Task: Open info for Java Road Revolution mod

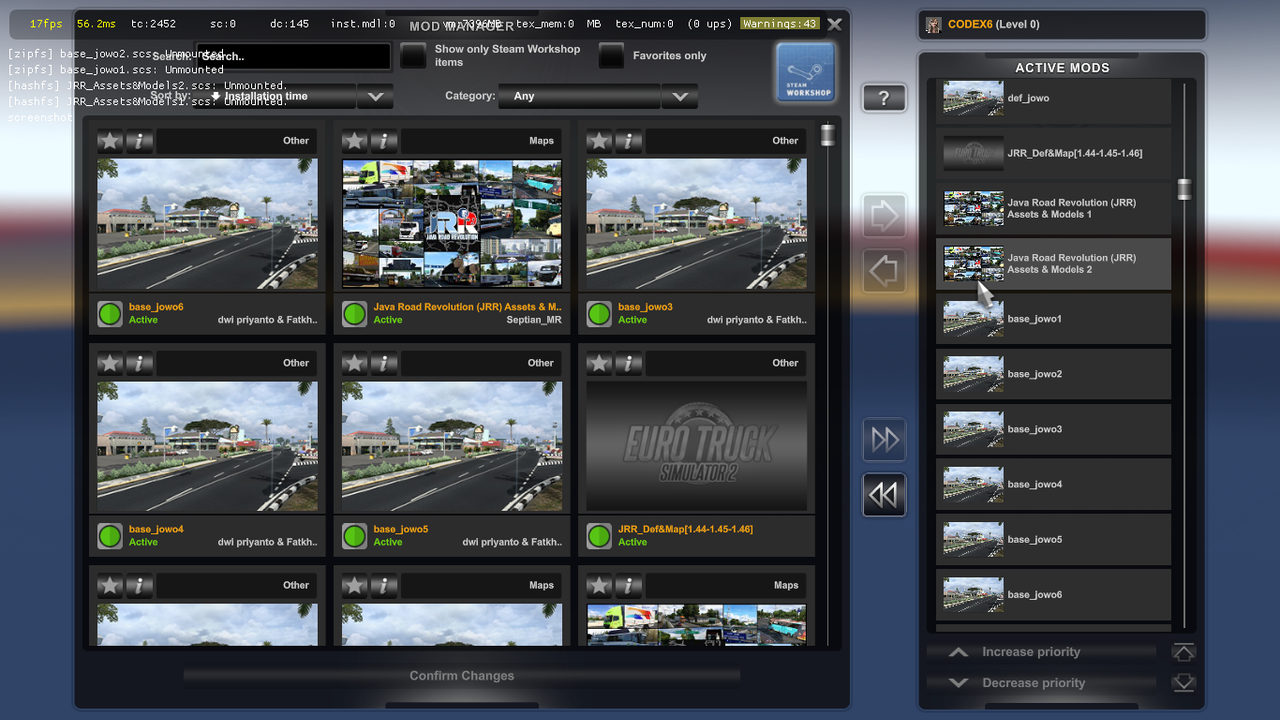Action: [x=384, y=140]
